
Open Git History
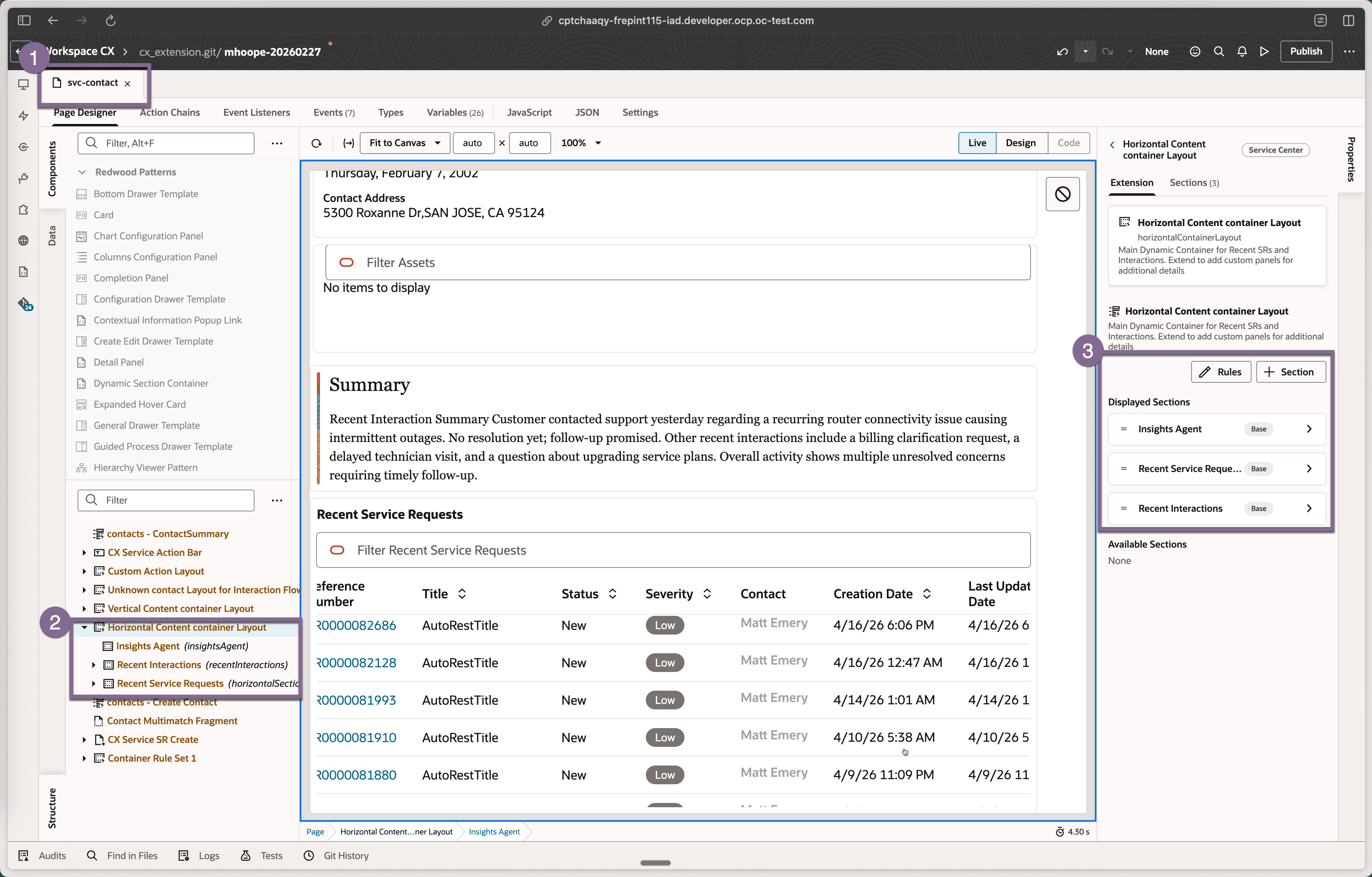336,856
